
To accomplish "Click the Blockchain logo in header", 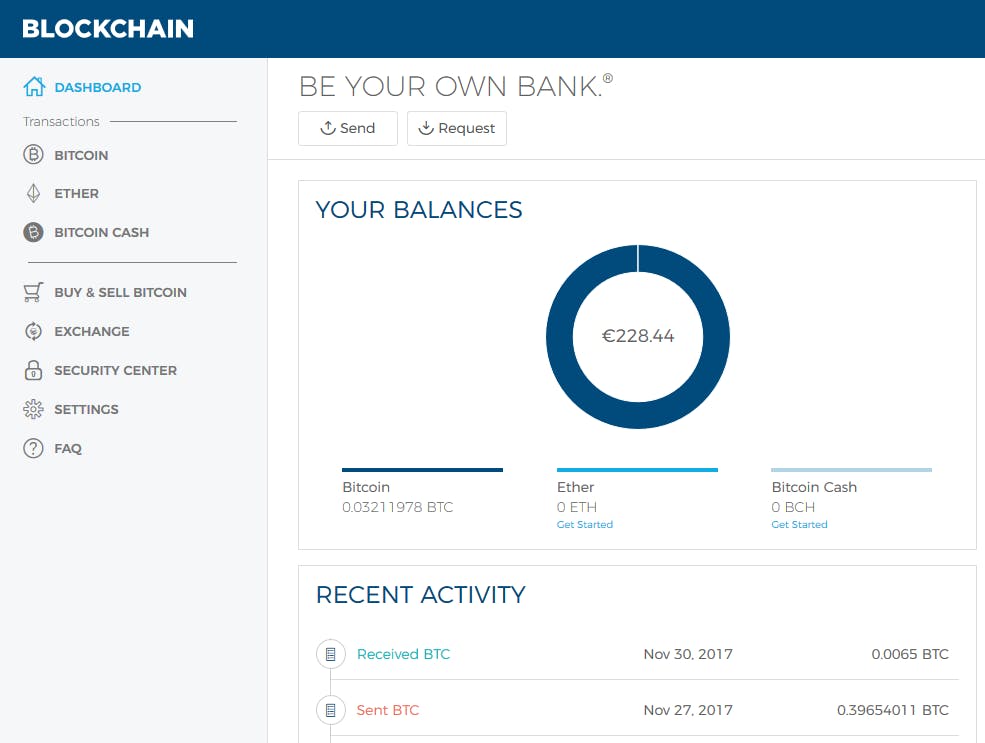I will point(108,28).
